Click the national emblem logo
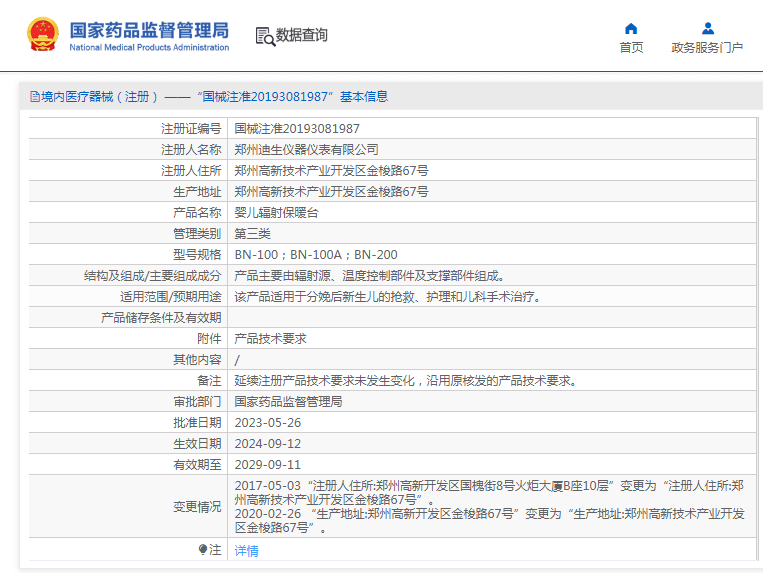This screenshot has width=763, height=573. pyautogui.click(x=43, y=34)
